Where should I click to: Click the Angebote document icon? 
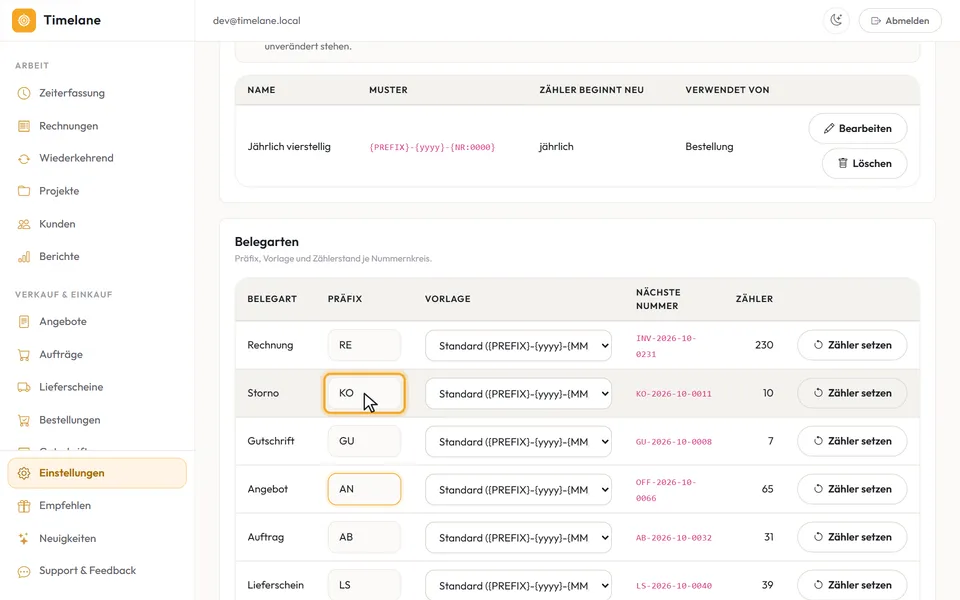point(24,321)
